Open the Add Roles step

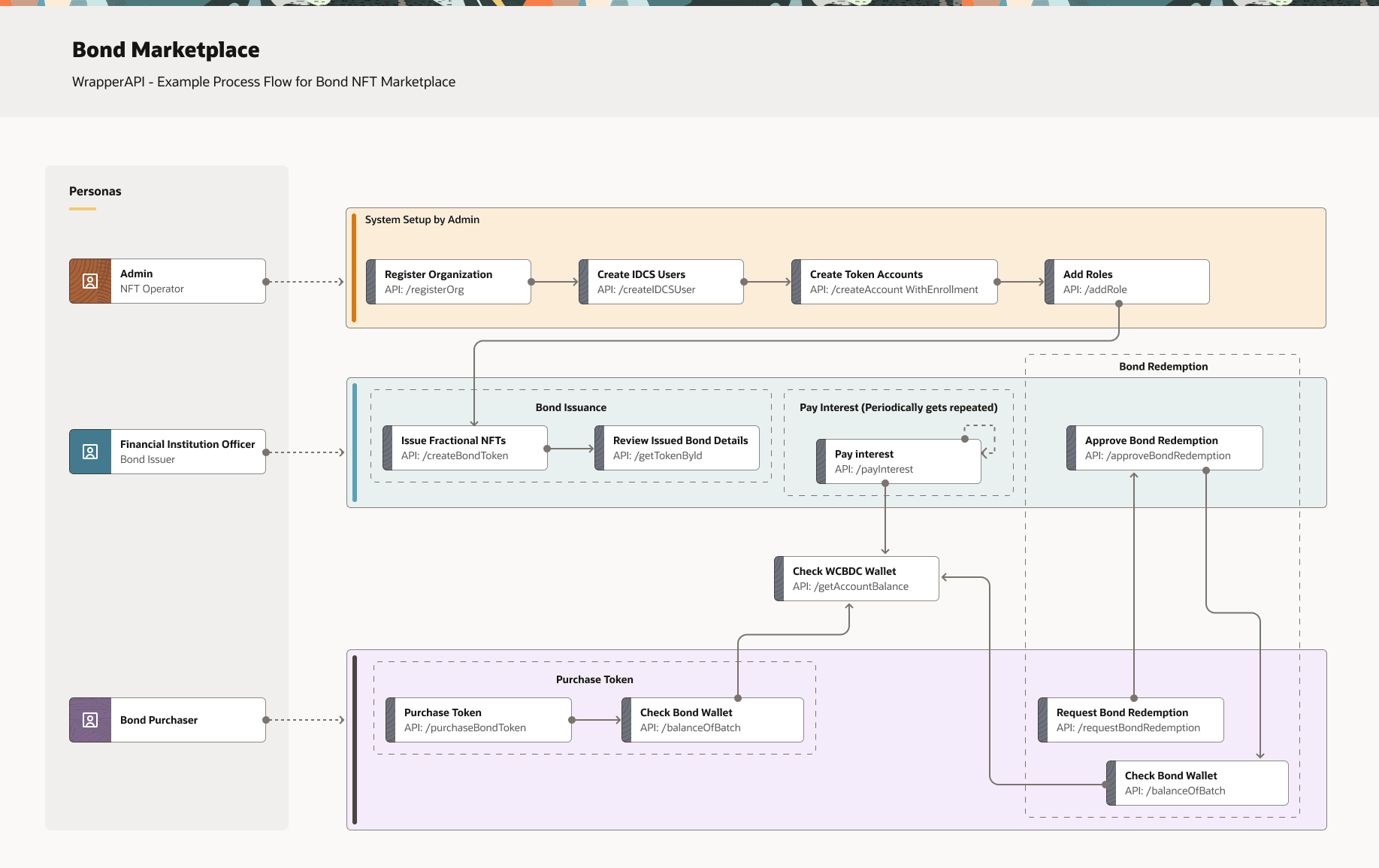(x=1127, y=282)
